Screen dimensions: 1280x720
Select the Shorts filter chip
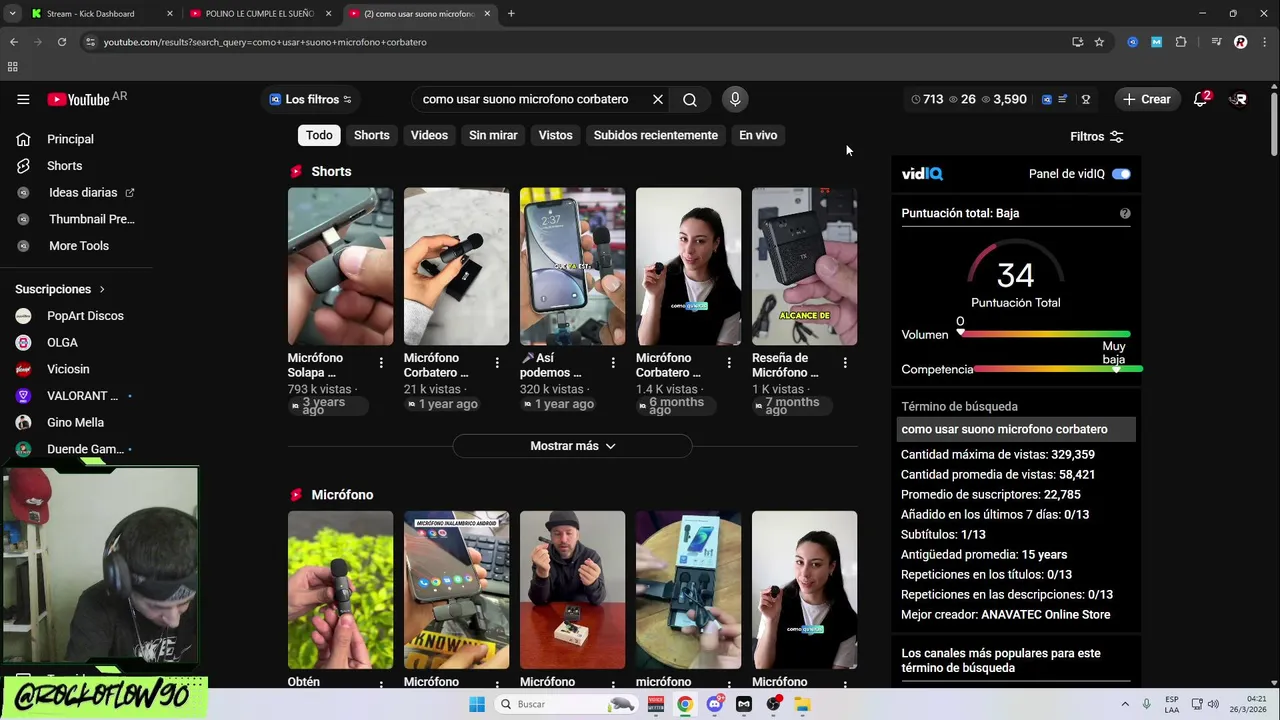tap(371, 135)
